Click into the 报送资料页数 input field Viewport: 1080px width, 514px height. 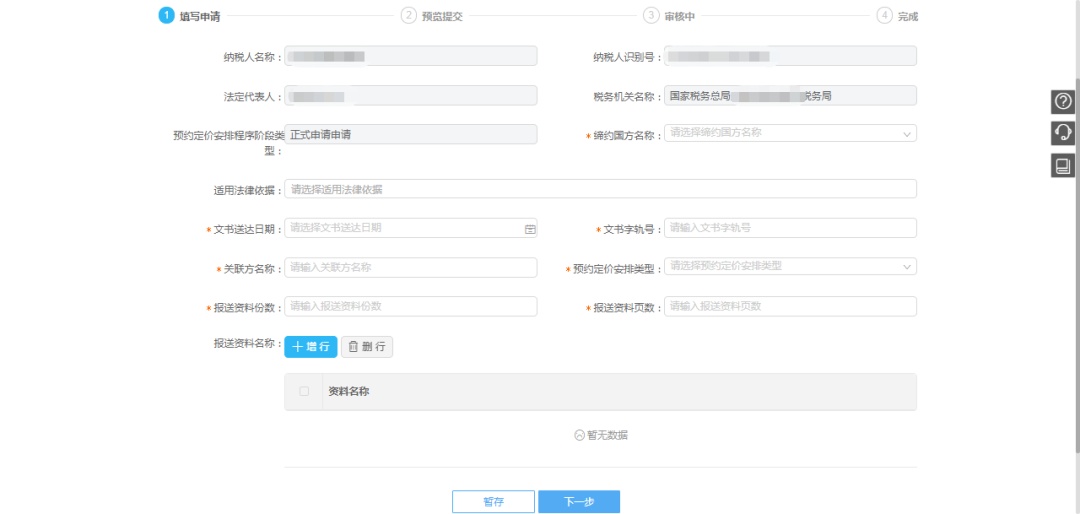pos(790,306)
